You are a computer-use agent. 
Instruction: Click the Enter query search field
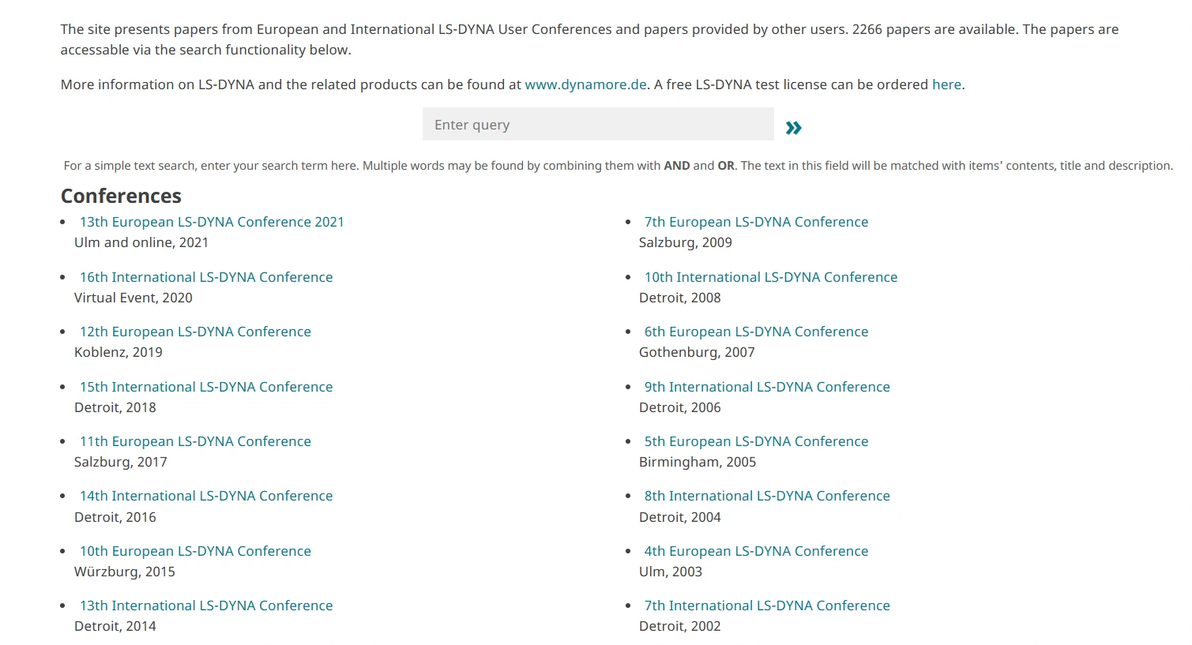tap(597, 125)
